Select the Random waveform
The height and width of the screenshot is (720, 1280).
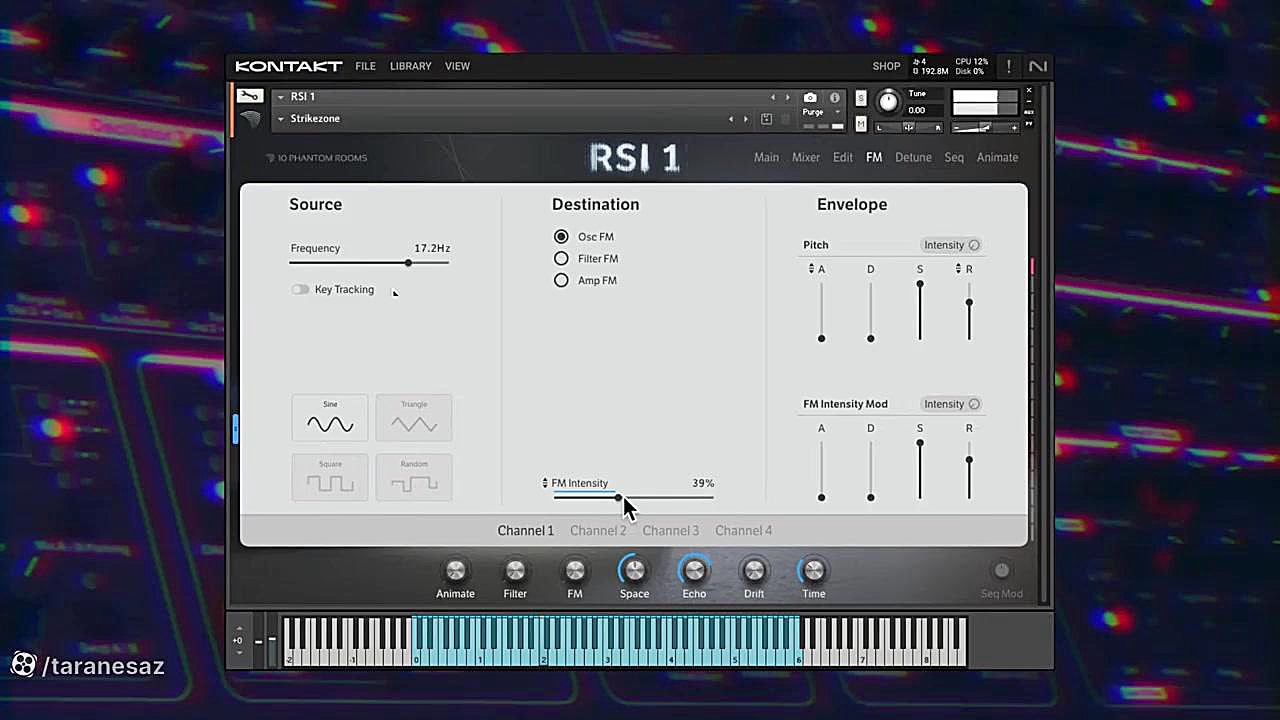(x=414, y=477)
